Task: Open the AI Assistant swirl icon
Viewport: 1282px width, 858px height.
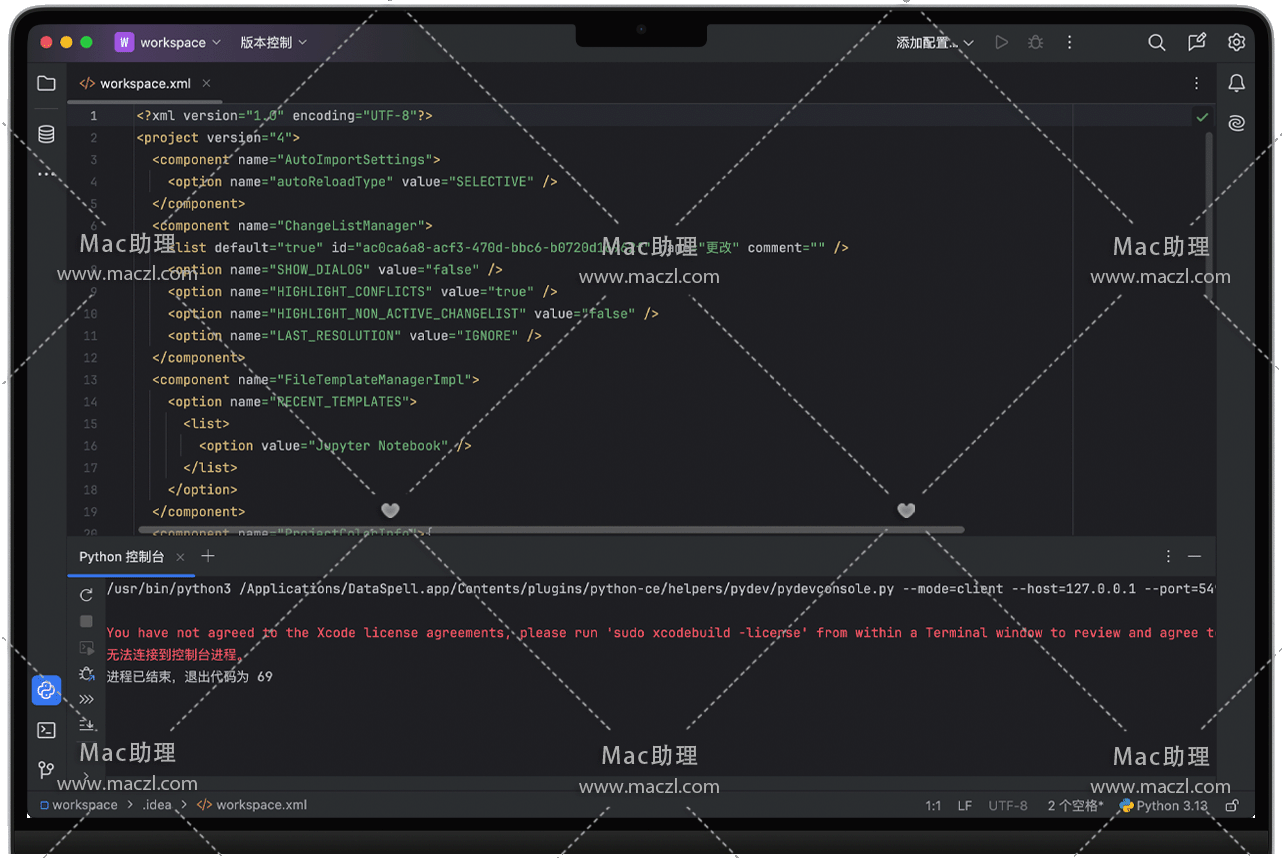Action: (x=1237, y=123)
